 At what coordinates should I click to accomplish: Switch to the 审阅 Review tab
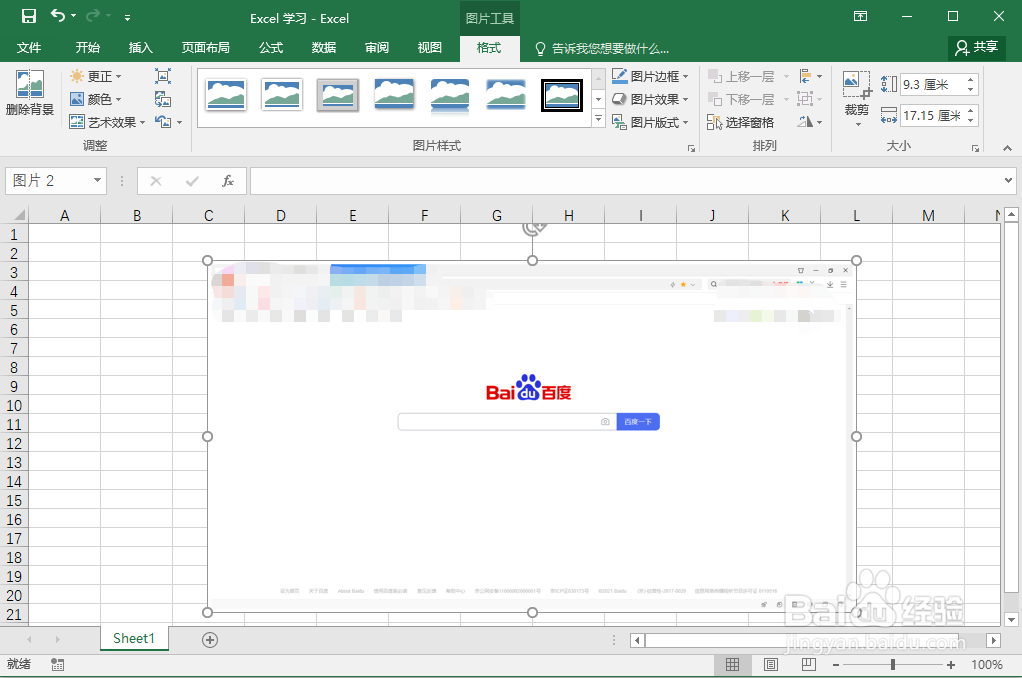(x=377, y=48)
